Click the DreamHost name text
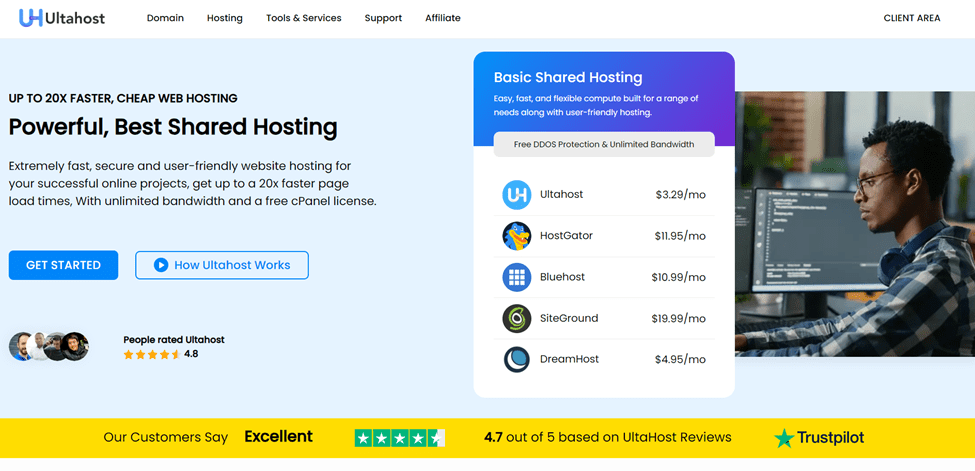The height and width of the screenshot is (471, 975). point(570,359)
